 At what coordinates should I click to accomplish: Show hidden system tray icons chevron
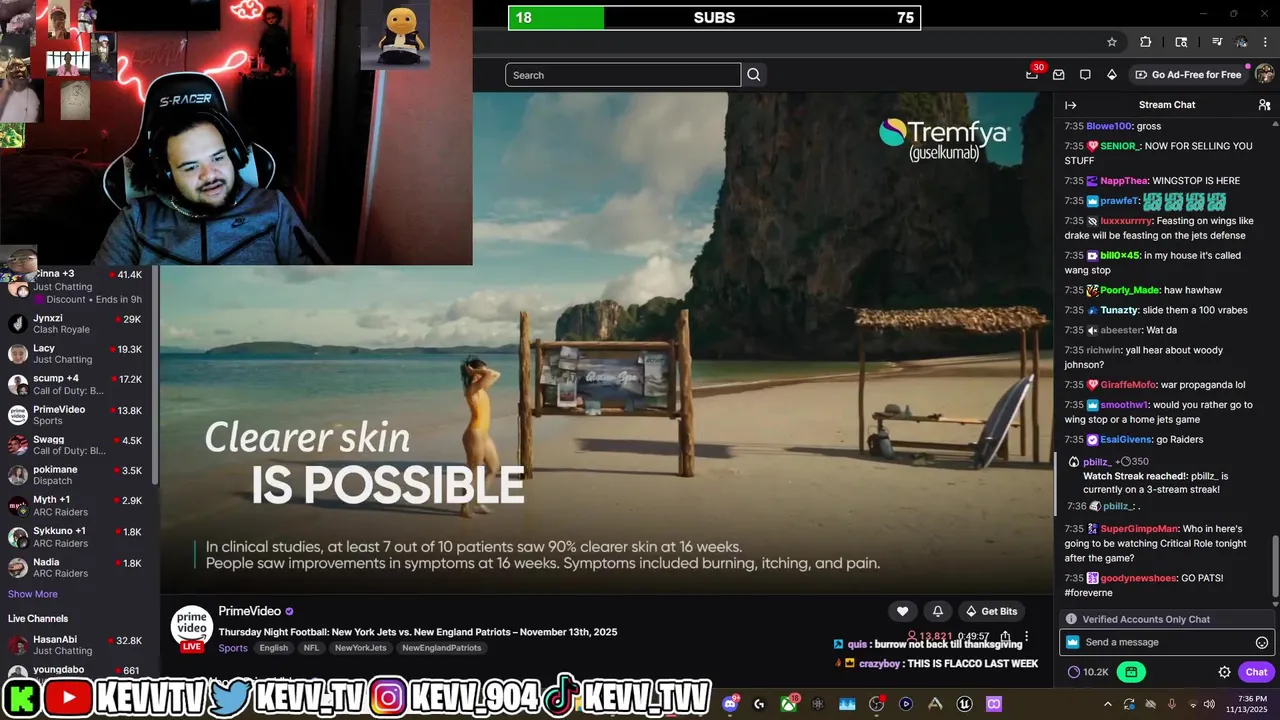pos(1107,704)
